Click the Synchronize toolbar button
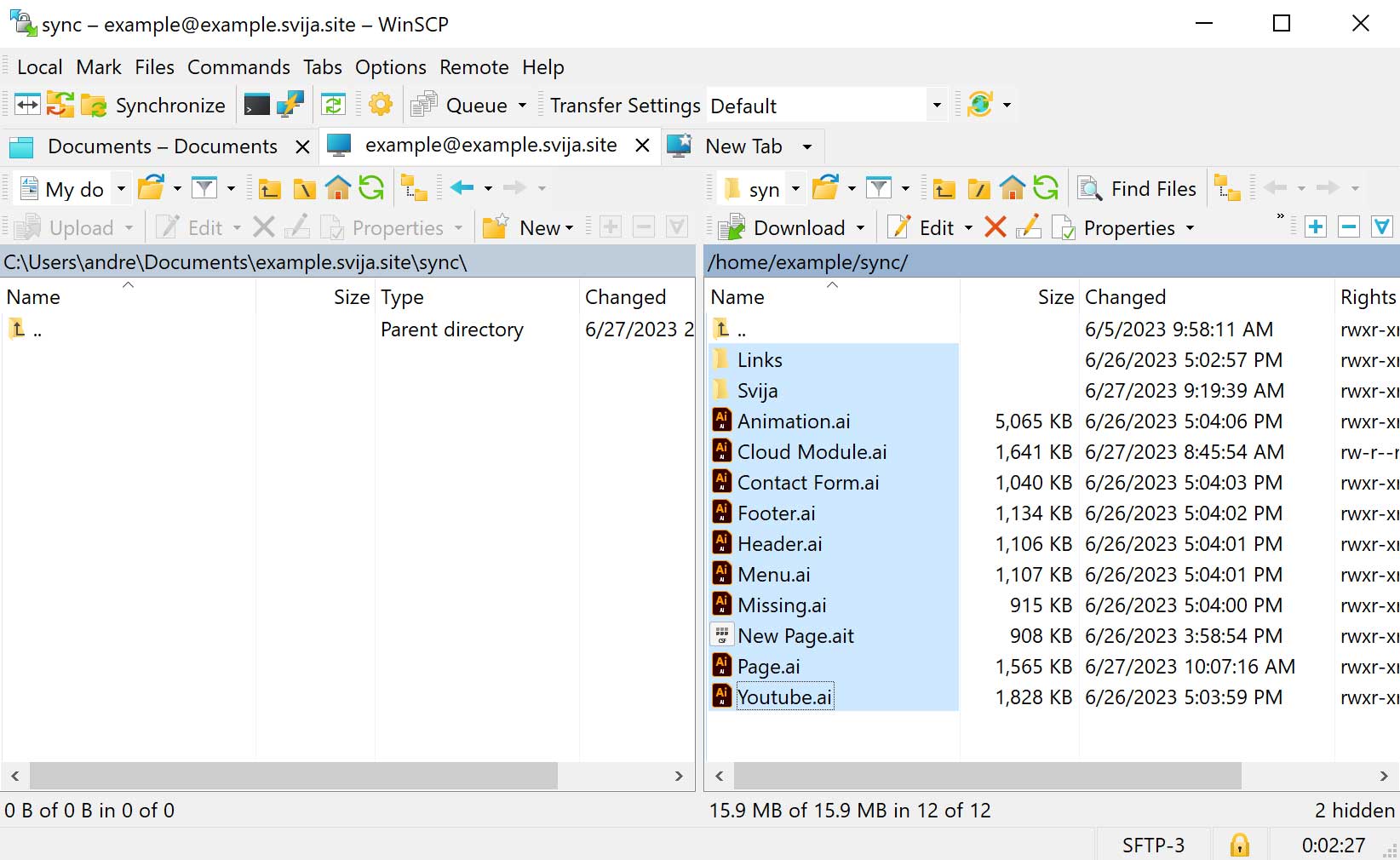This screenshot has height=860, width=1400. click(x=154, y=106)
